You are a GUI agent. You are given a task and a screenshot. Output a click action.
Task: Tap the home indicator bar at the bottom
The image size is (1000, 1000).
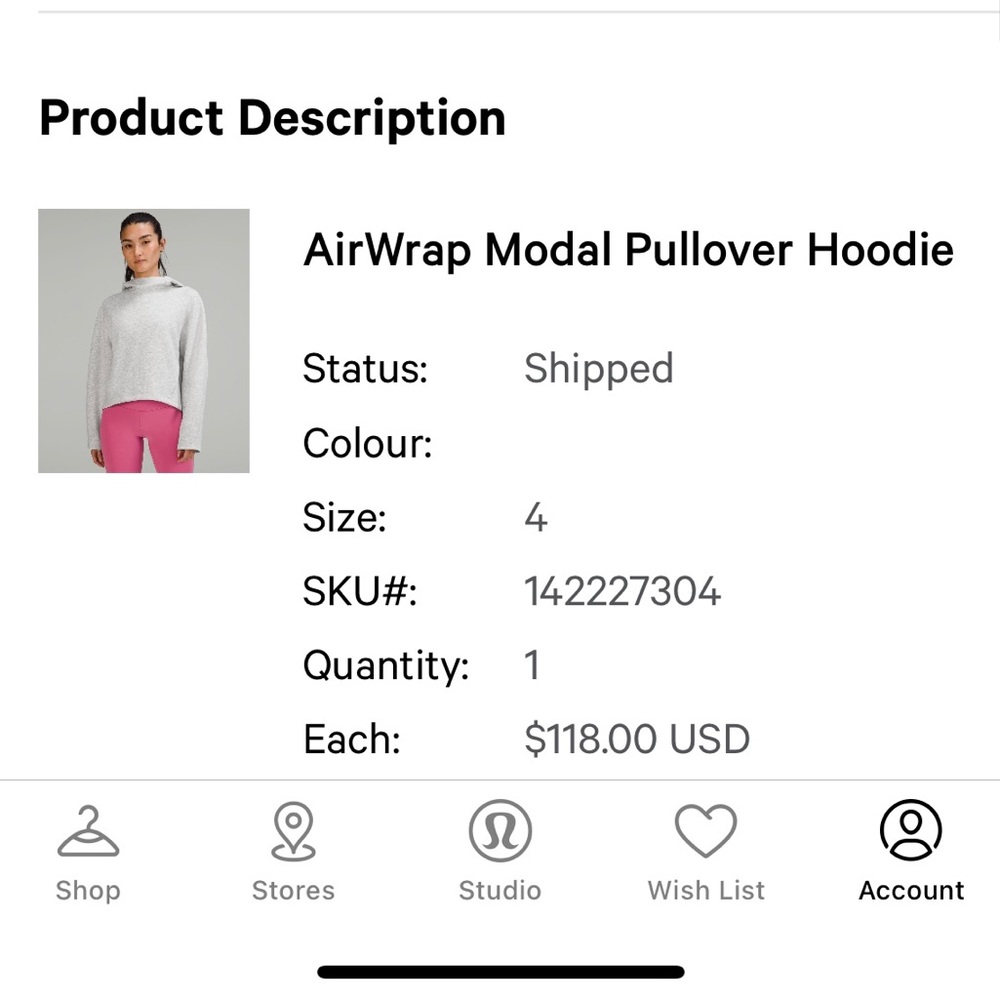point(500,972)
